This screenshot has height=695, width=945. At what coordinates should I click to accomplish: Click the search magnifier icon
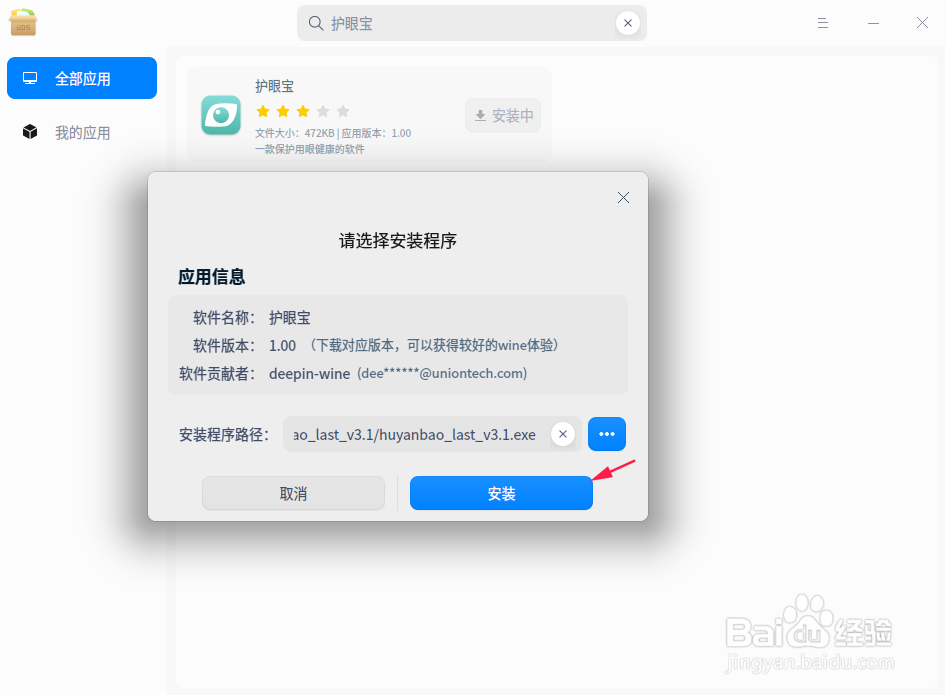click(313, 22)
